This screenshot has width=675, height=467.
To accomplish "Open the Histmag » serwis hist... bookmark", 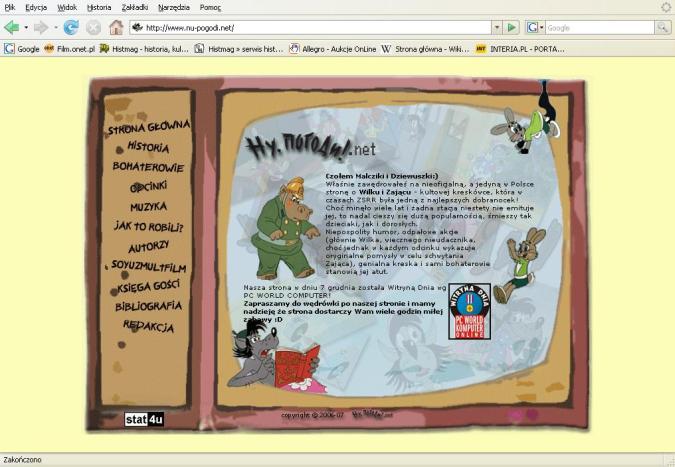I will 238,49.
